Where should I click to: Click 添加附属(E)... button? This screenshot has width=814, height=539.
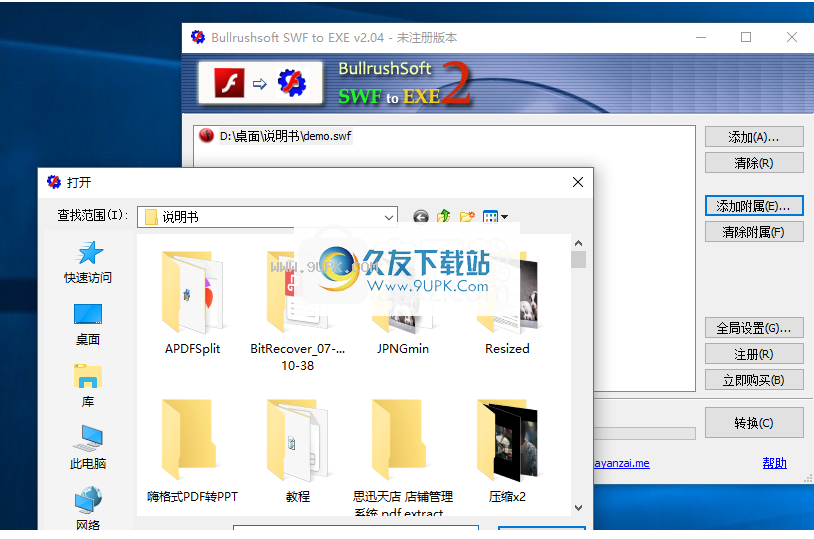click(754, 206)
